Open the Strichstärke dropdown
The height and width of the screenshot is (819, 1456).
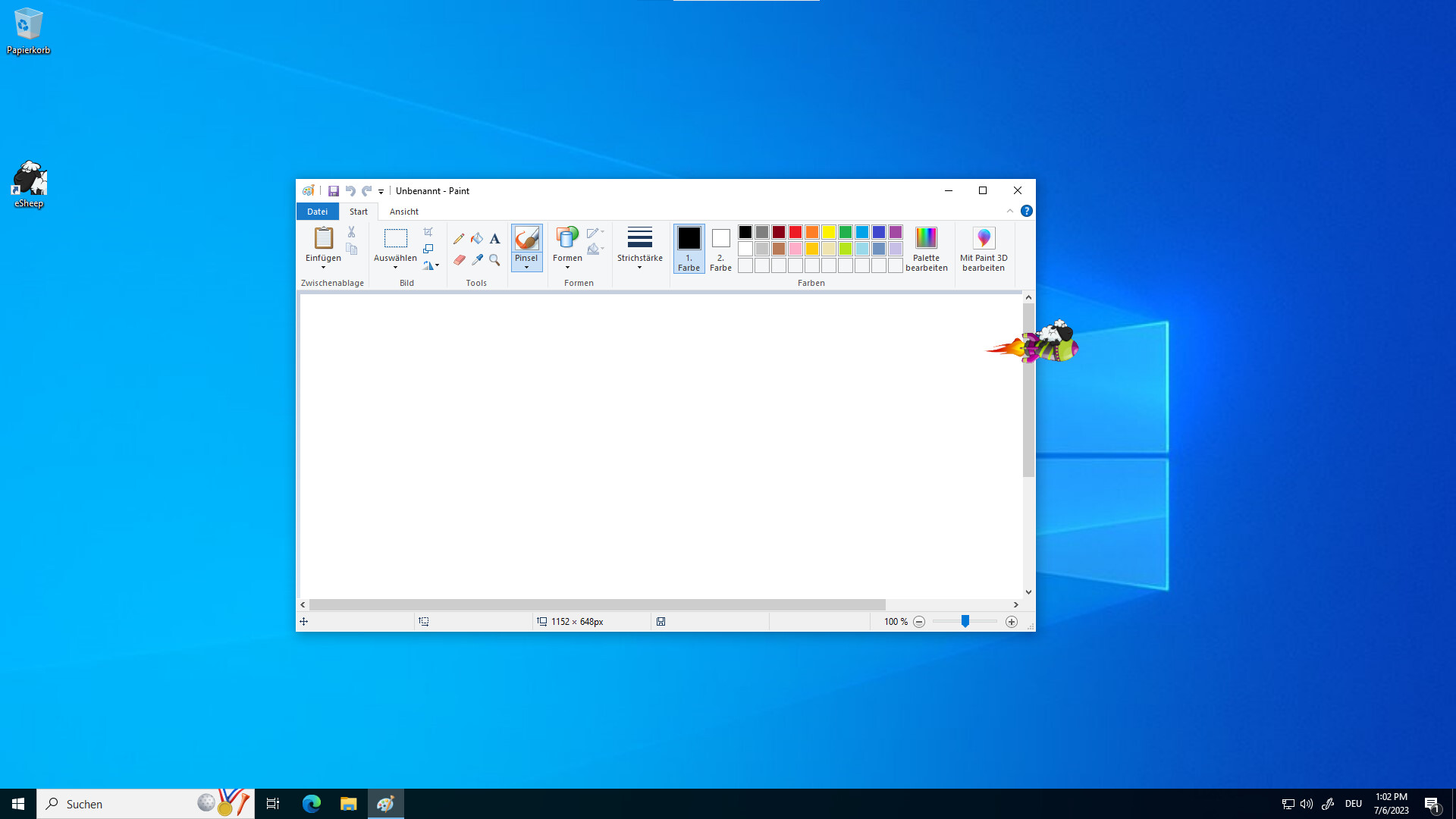[x=639, y=248]
